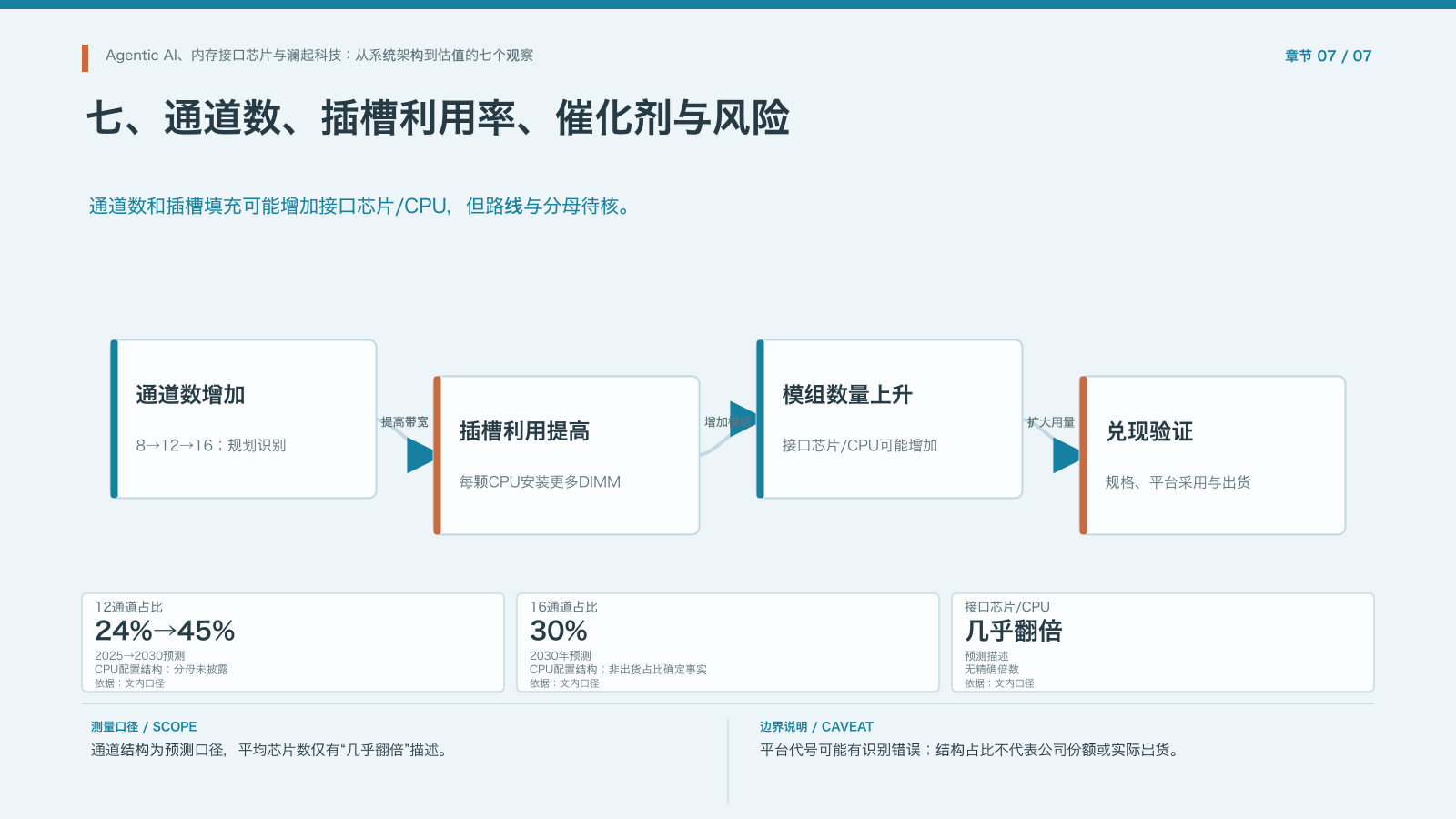Click the 无精确倍数 note
Screen dimensions: 1456x819
pyautogui.click(x=992, y=669)
